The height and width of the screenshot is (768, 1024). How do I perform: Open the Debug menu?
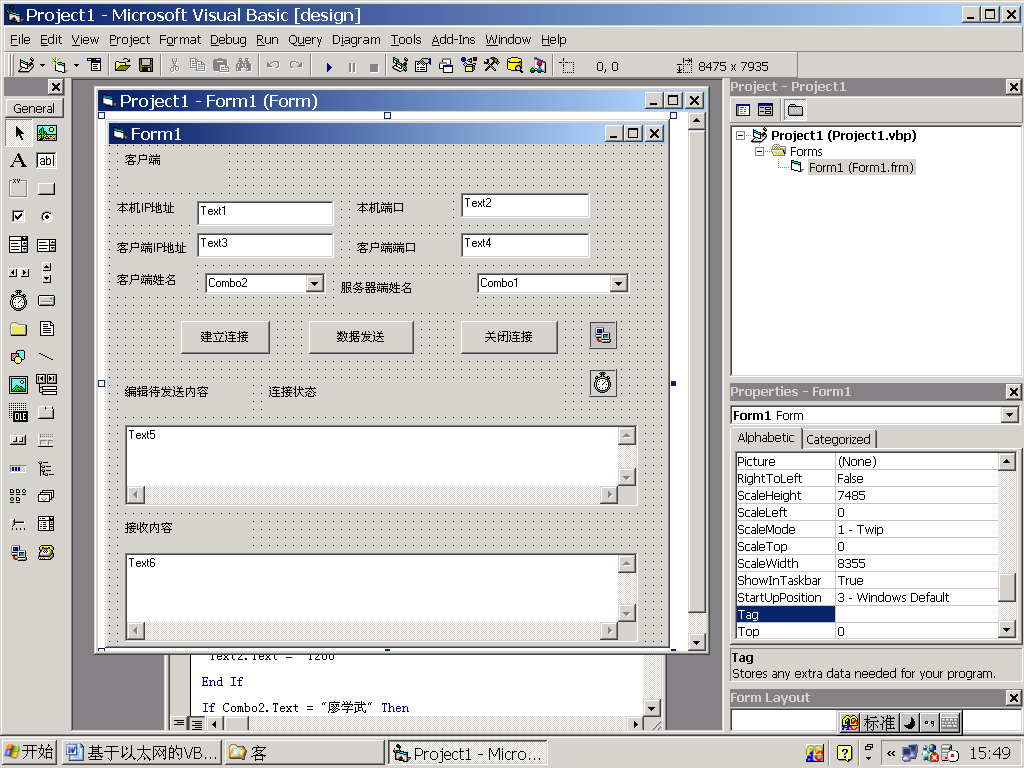228,40
